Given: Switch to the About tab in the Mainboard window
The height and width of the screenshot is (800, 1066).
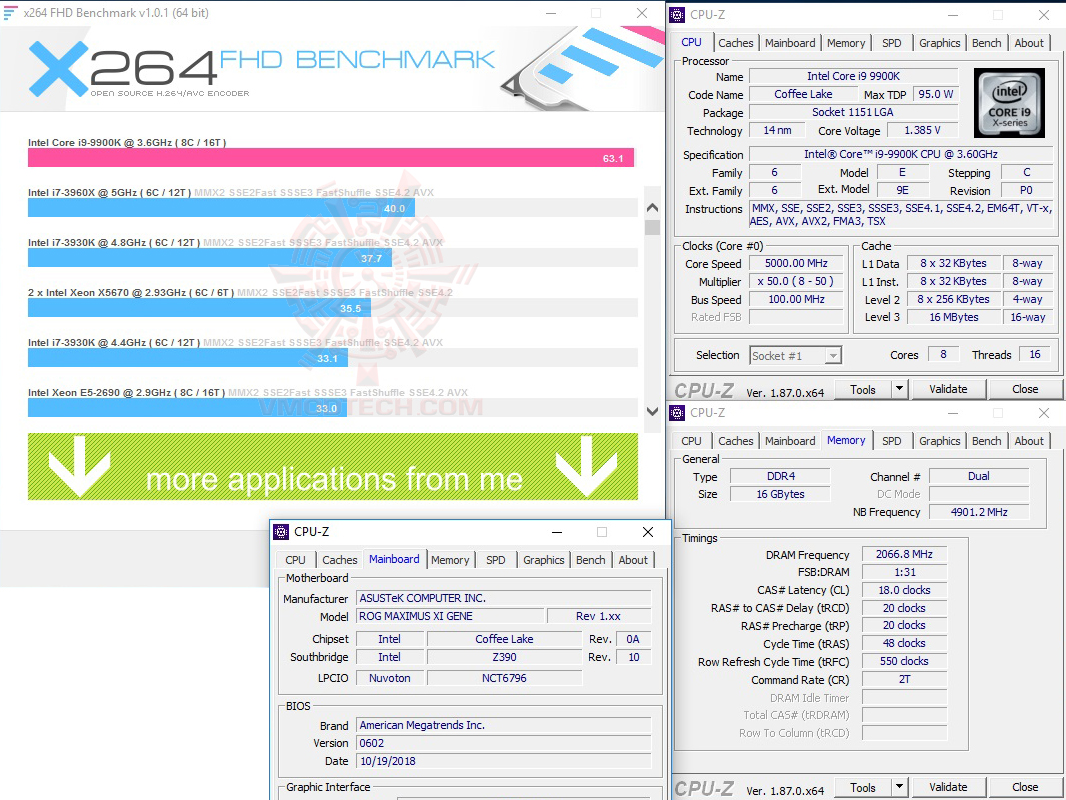Looking at the screenshot, I should coord(633,560).
